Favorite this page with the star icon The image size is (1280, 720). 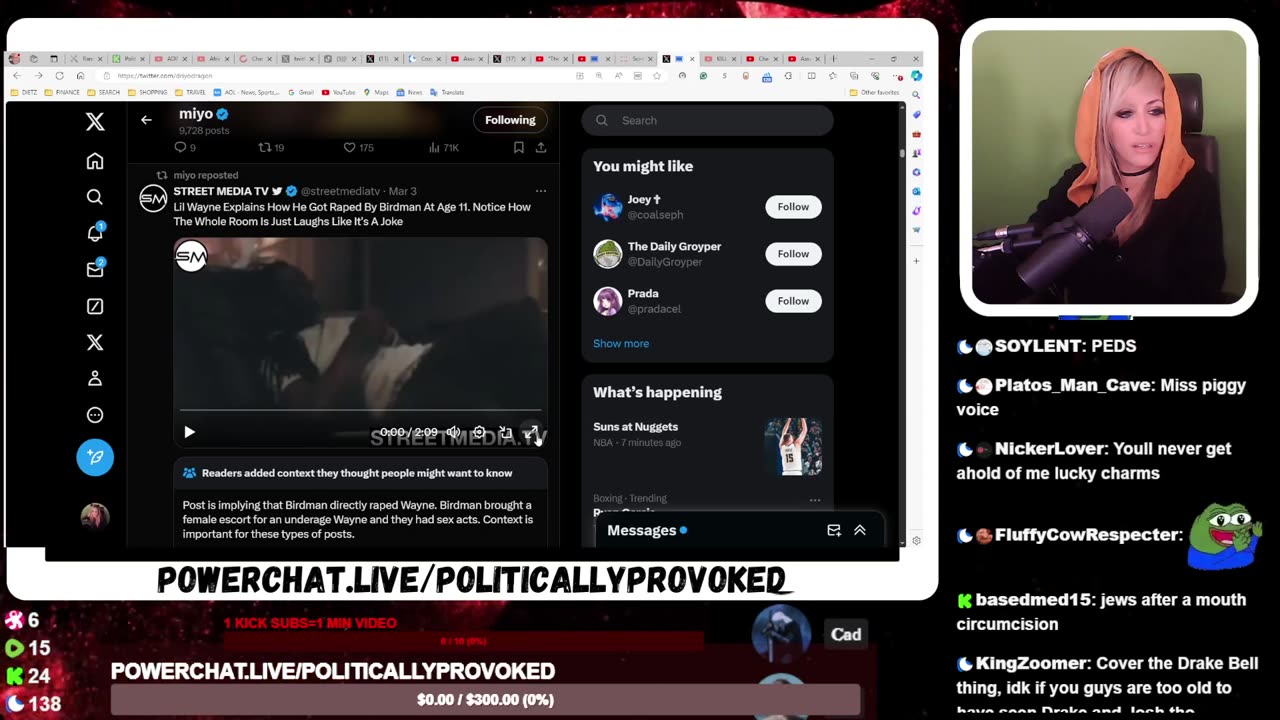click(657, 76)
